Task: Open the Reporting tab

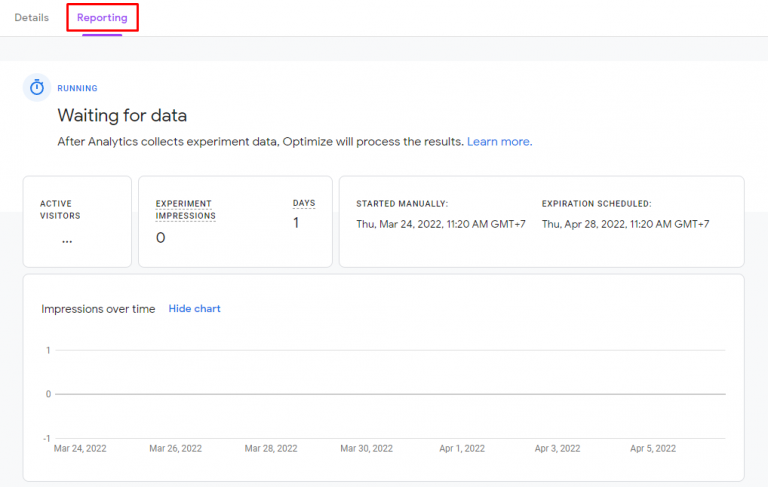Action: pos(102,18)
